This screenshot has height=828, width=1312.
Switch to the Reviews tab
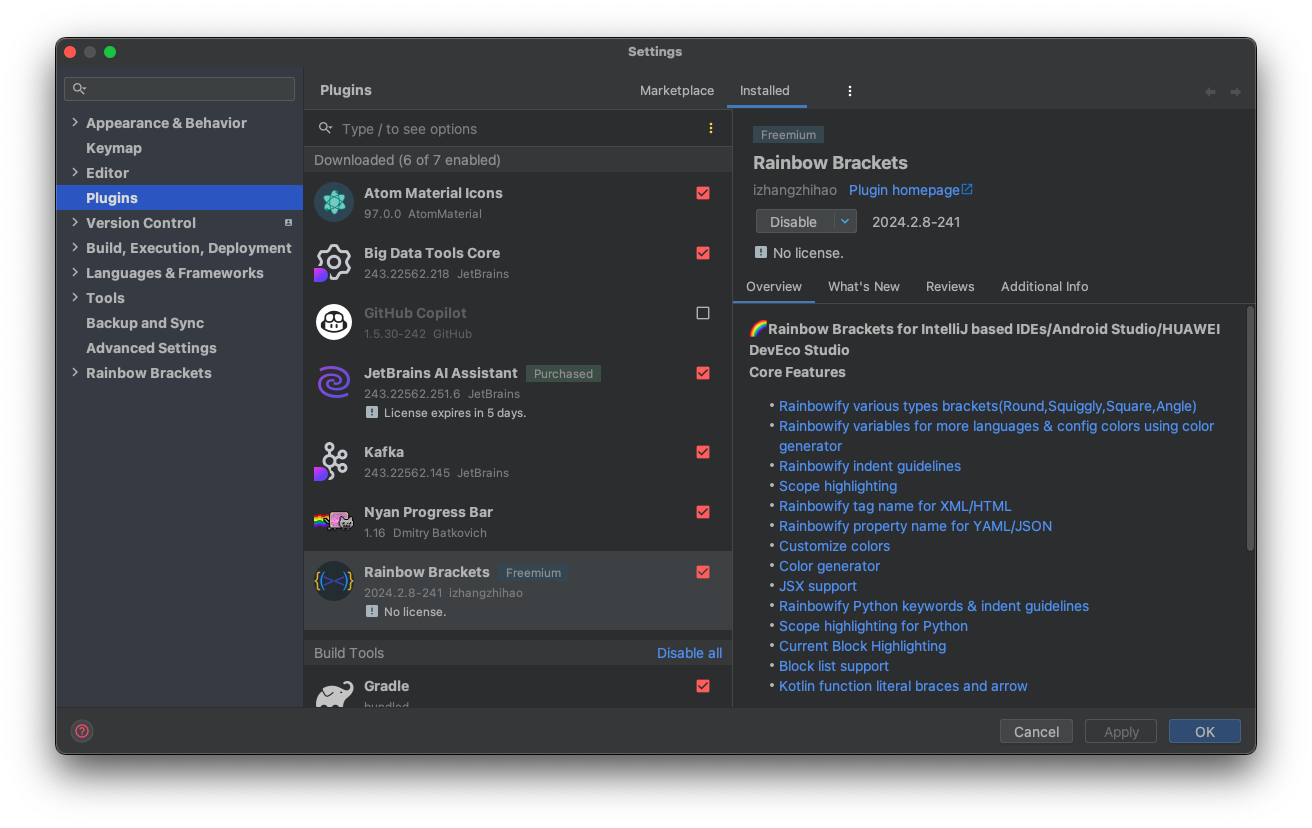[950, 286]
